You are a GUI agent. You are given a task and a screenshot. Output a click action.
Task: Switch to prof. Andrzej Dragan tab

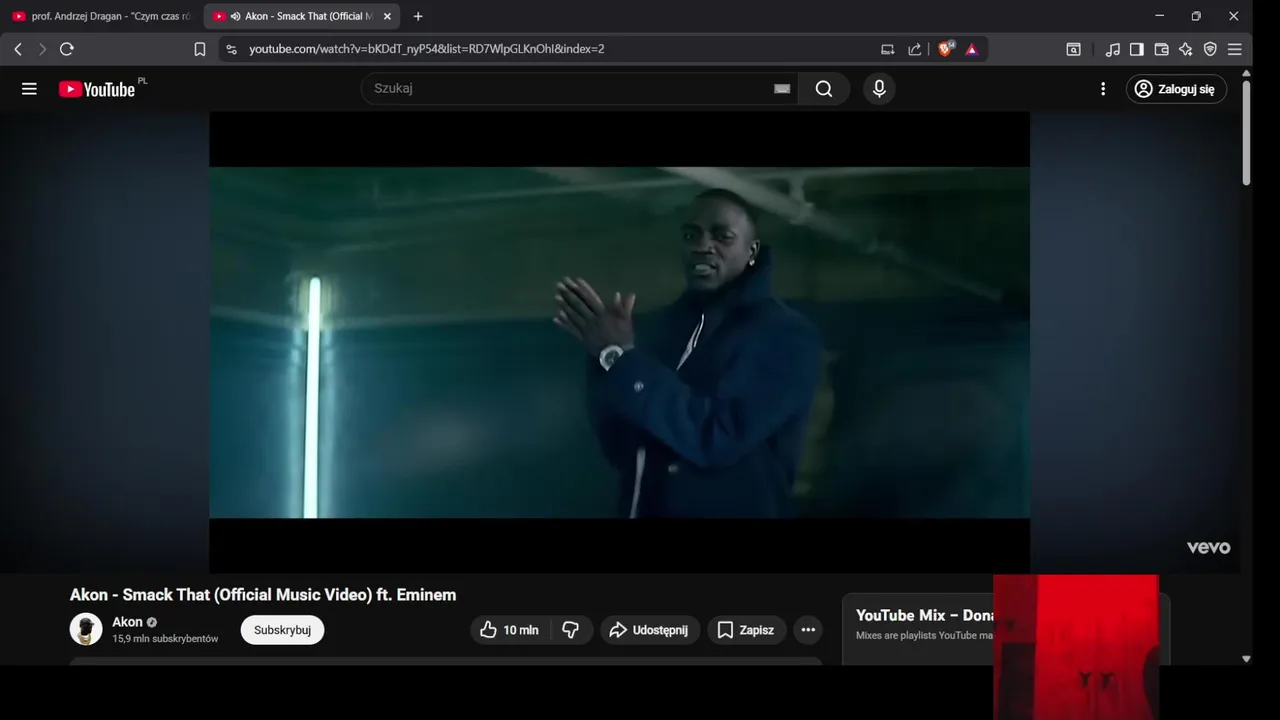[101, 16]
